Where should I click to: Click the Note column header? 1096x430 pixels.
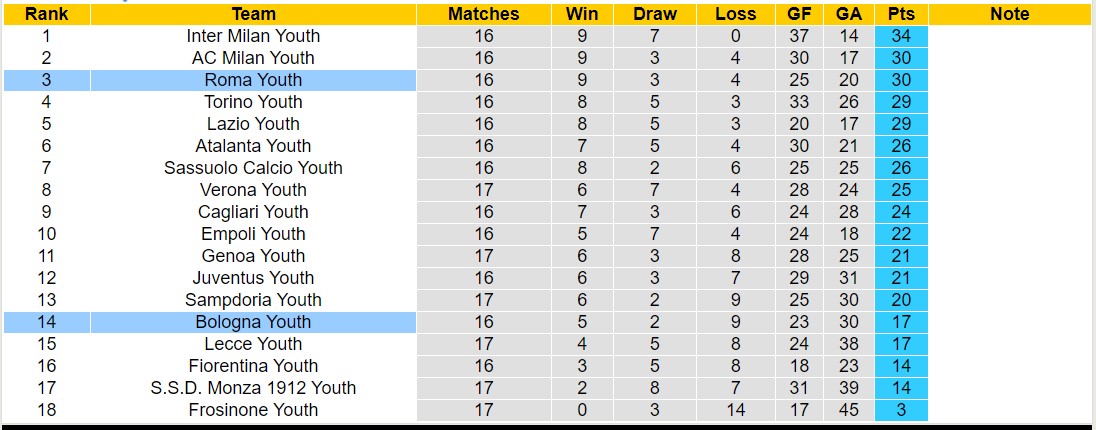click(x=1009, y=14)
